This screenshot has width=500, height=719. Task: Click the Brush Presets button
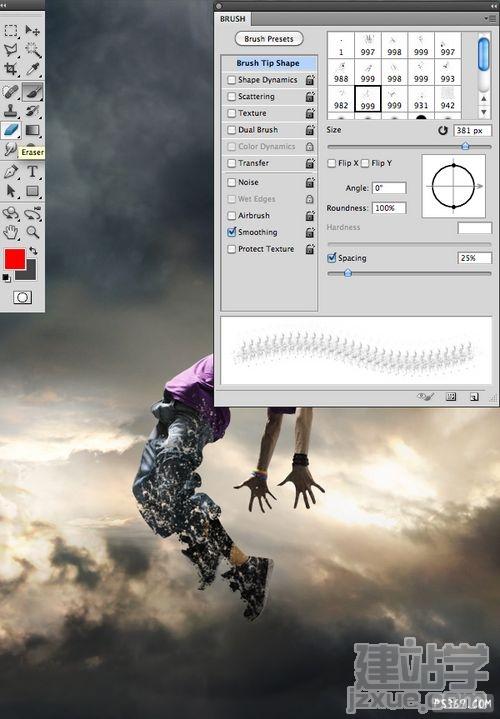point(269,39)
